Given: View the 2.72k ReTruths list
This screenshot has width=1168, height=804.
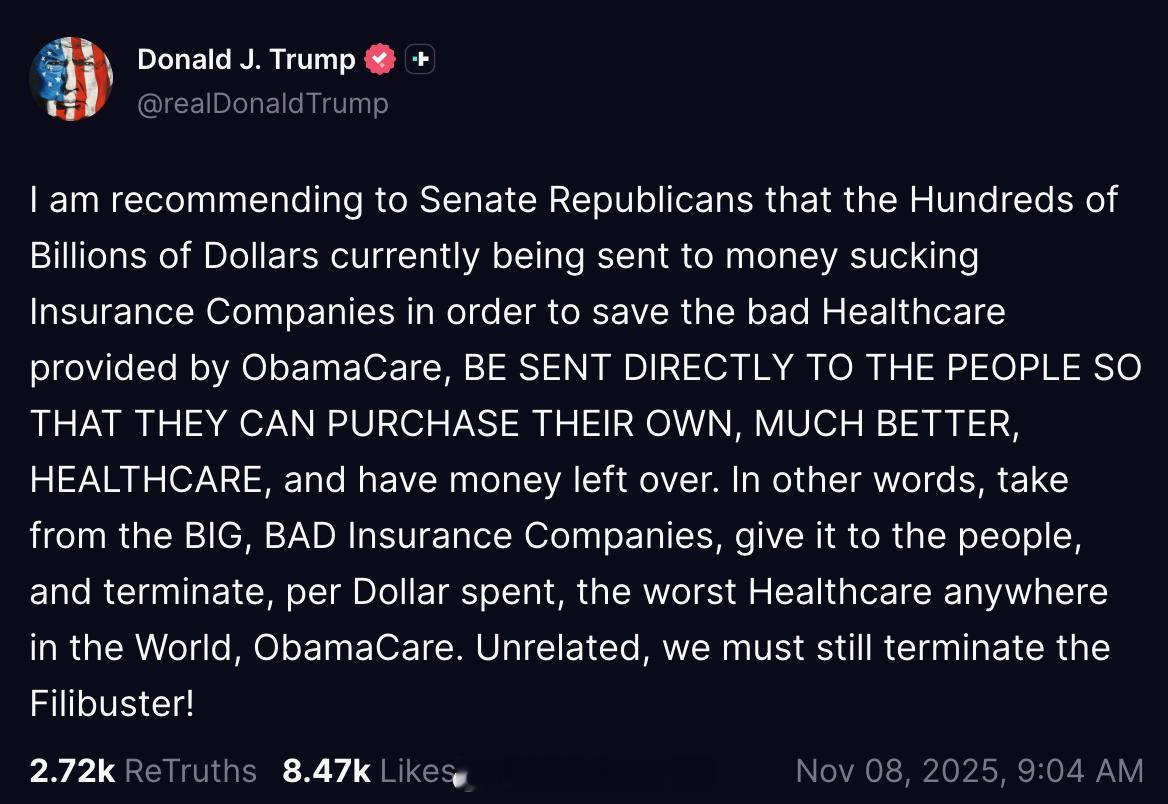Looking at the screenshot, I should click(x=143, y=770).
